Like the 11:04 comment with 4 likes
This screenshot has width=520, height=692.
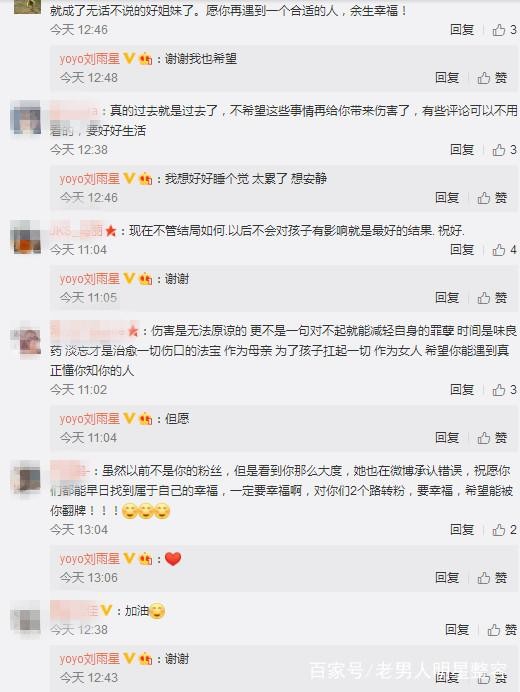504,249
